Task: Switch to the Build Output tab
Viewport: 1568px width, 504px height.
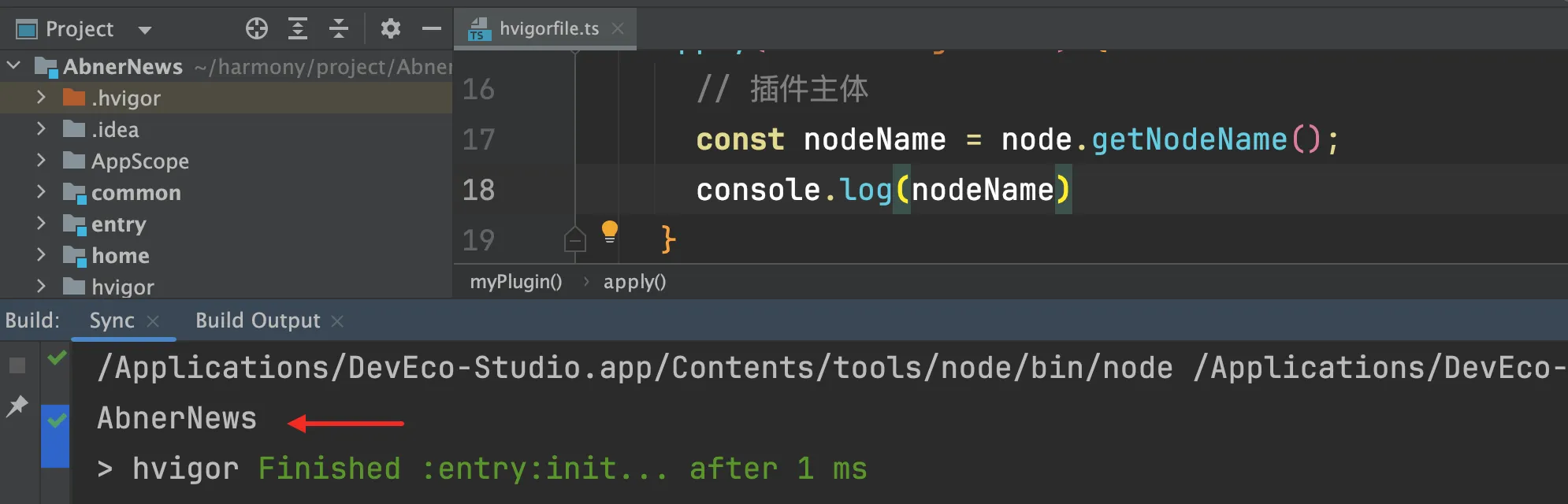Action: tap(258, 321)
